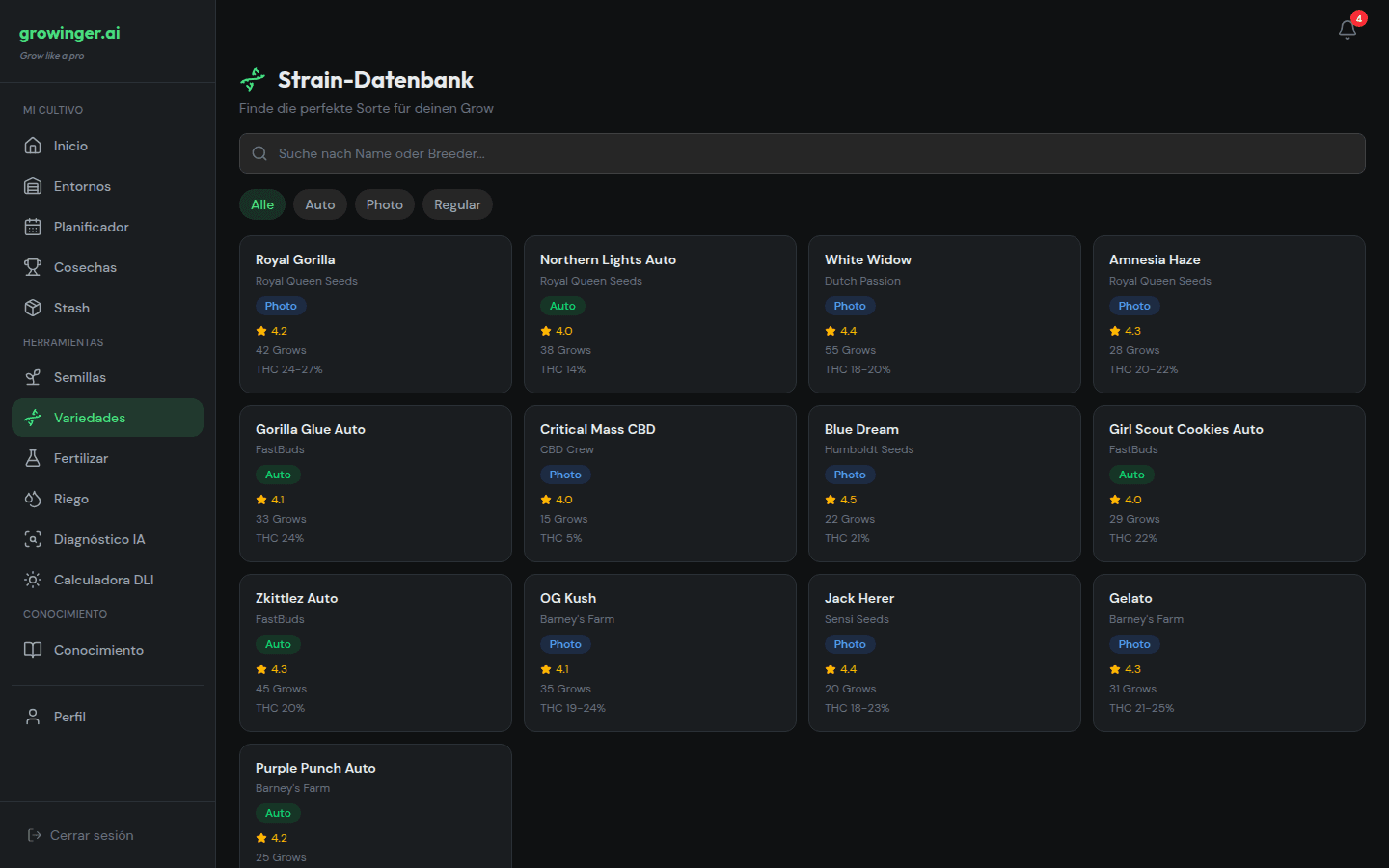This screenshot has width=1389, height=868.
Task: Open Cosechas in the sidebar
Action: point(107,267)
